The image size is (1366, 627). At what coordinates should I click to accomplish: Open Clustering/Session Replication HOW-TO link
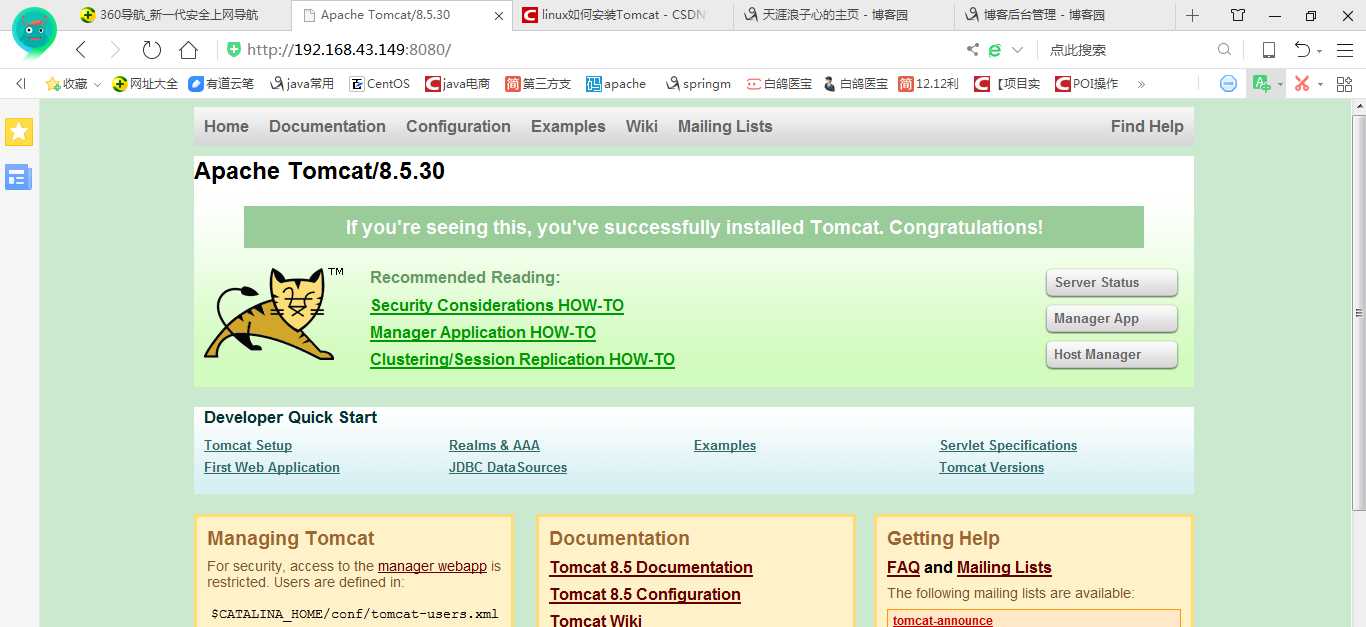point(522,359)
